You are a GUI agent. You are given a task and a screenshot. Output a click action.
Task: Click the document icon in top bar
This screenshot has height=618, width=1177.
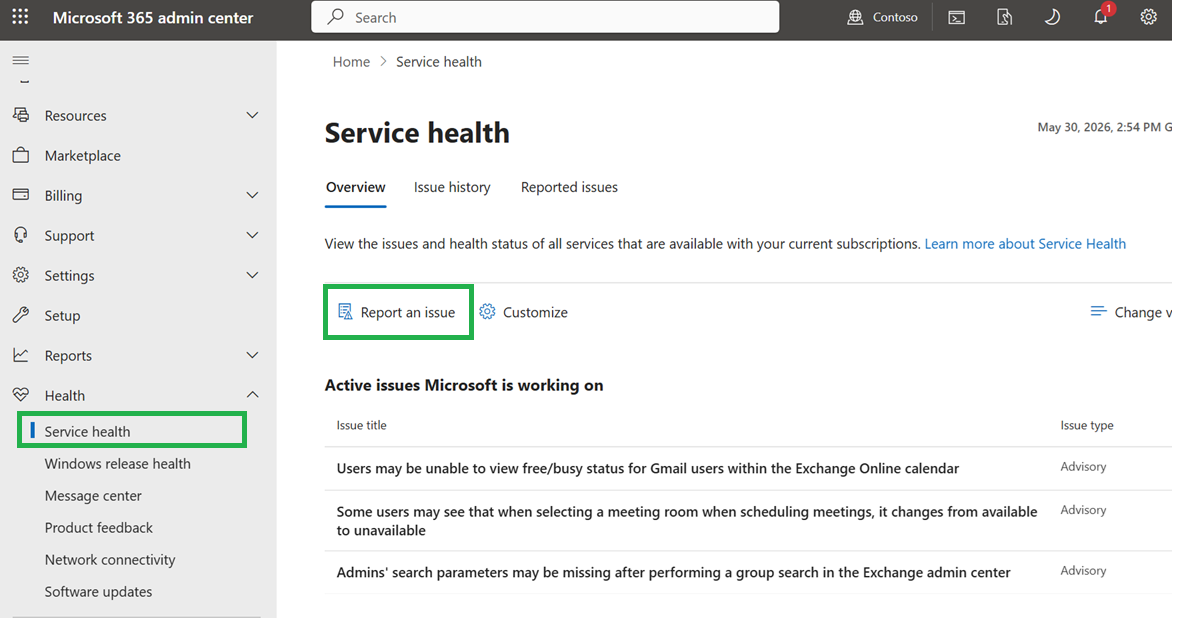click(1004, 17)
